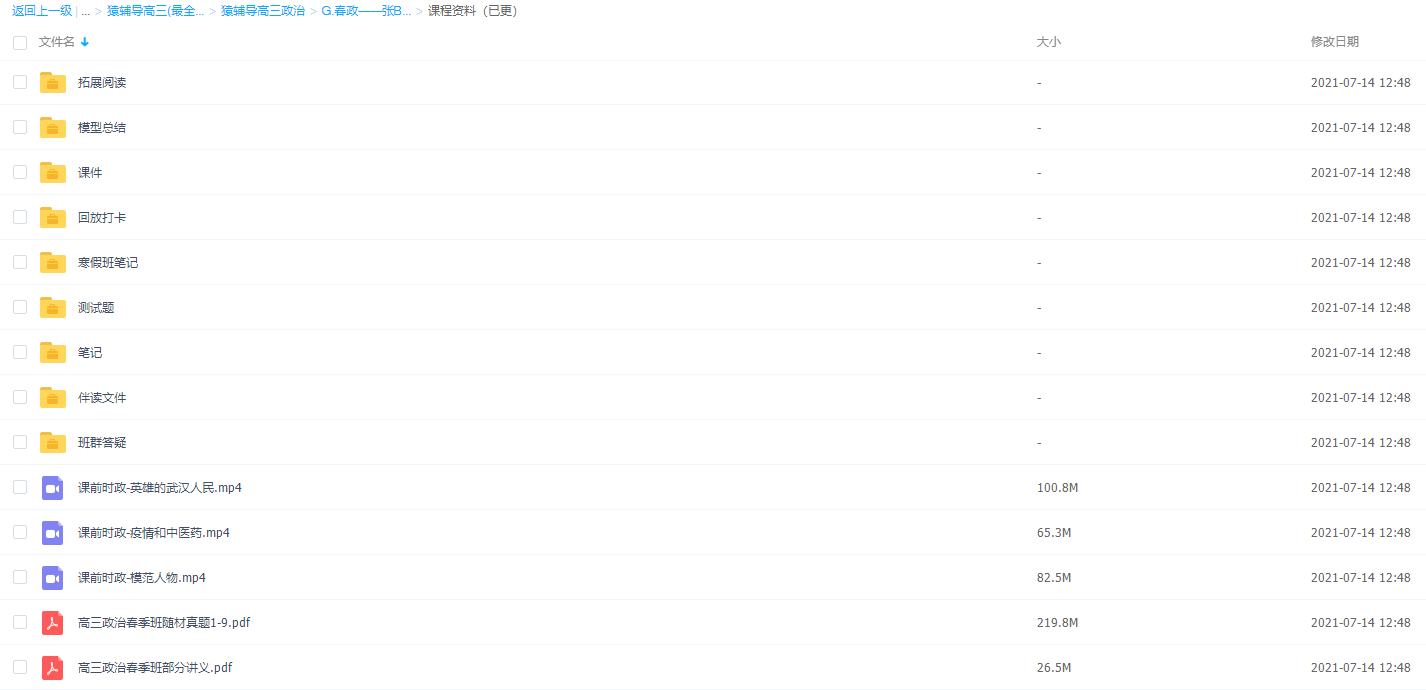Image resolution: width=1426 pixels, height=690 pixels.
Task: Click the 课件 folder icon
Action: tap(53, 173)
